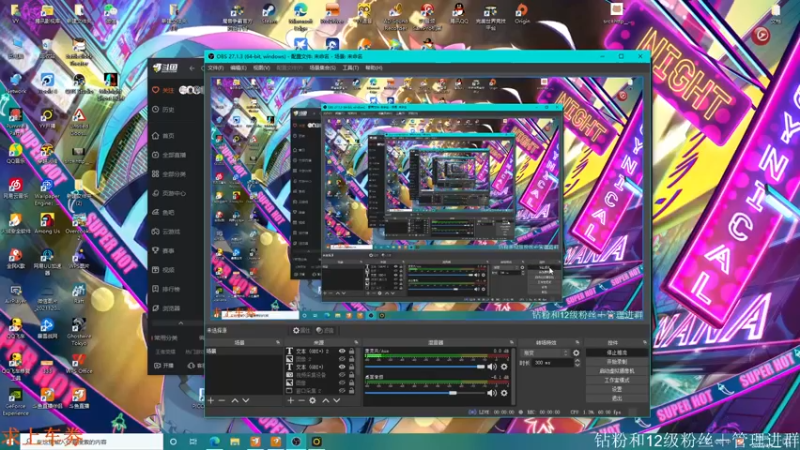This screenshot has height=450, width=800.
Task: Open source properties gear in sources toolbar
Action: pyautogui.click(x=313, y=400)
